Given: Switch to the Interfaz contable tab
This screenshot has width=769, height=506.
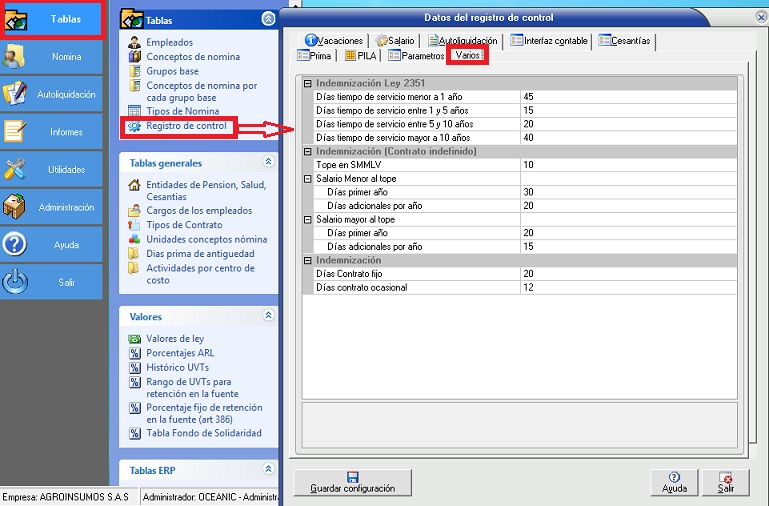Looking at the screenshot, I should coord(550,41).
